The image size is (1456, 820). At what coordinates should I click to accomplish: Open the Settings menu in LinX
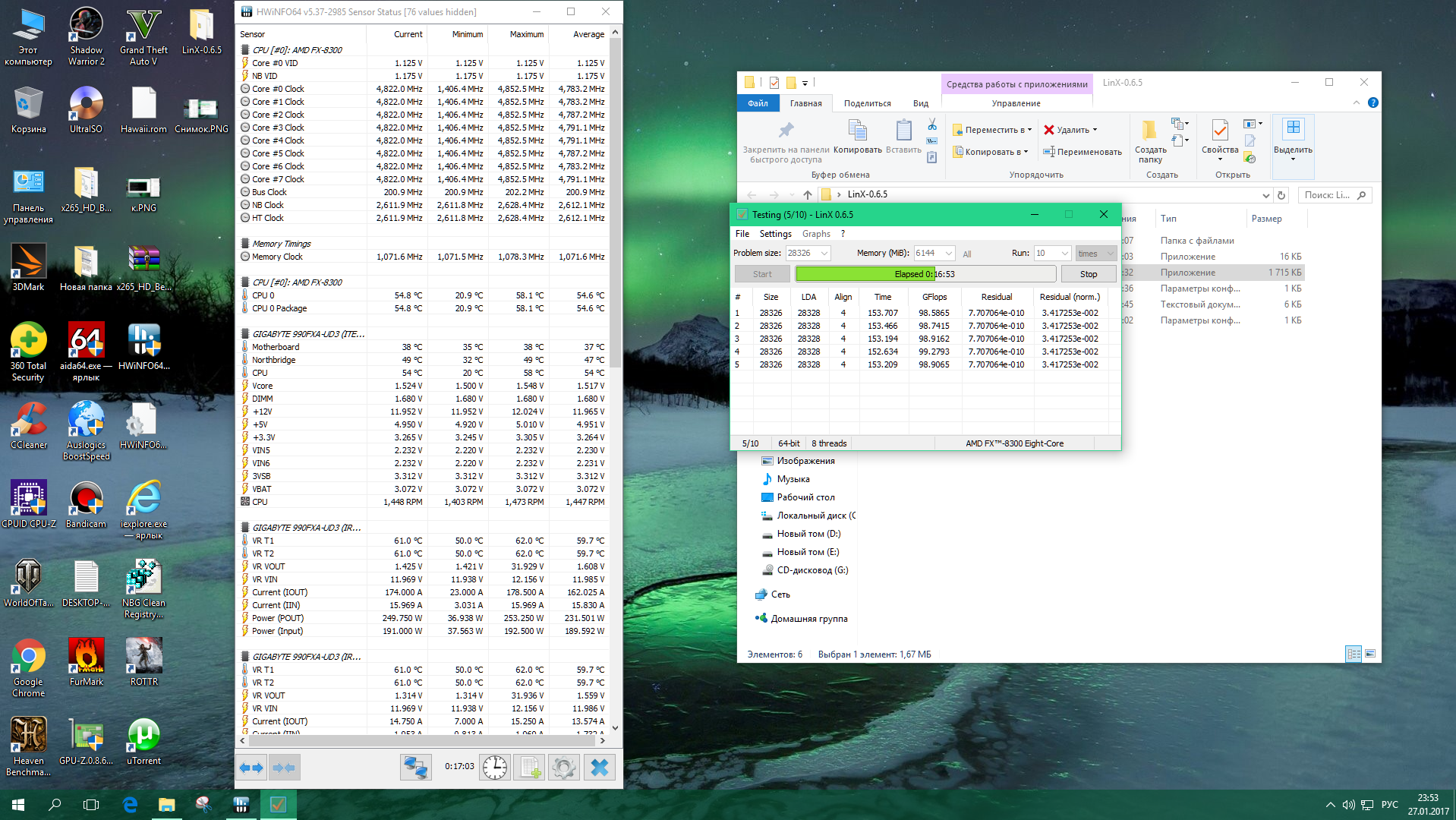click(x=775, y=234)
